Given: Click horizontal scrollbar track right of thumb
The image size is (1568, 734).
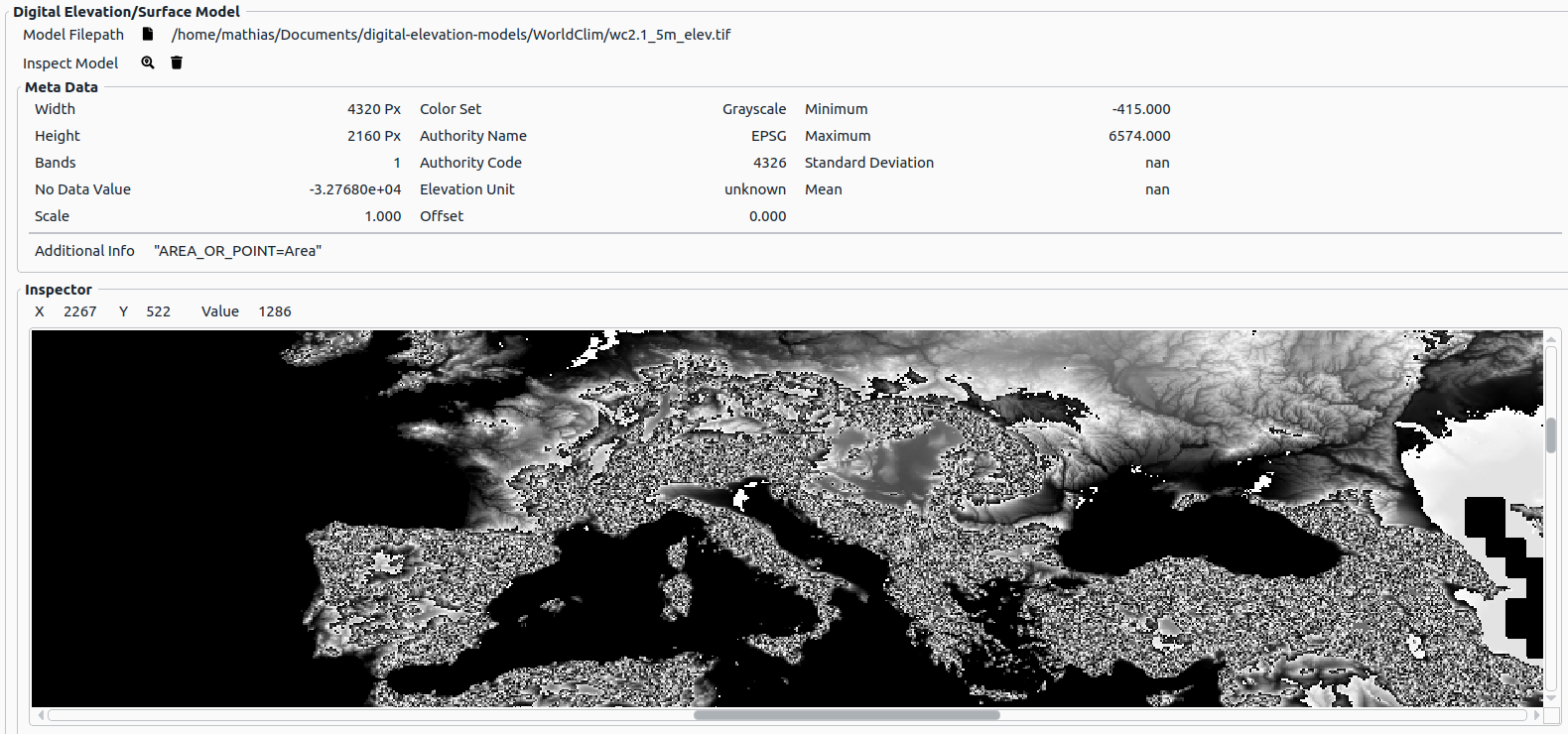Looking at the screenshot, I should tap(1260, 715).
